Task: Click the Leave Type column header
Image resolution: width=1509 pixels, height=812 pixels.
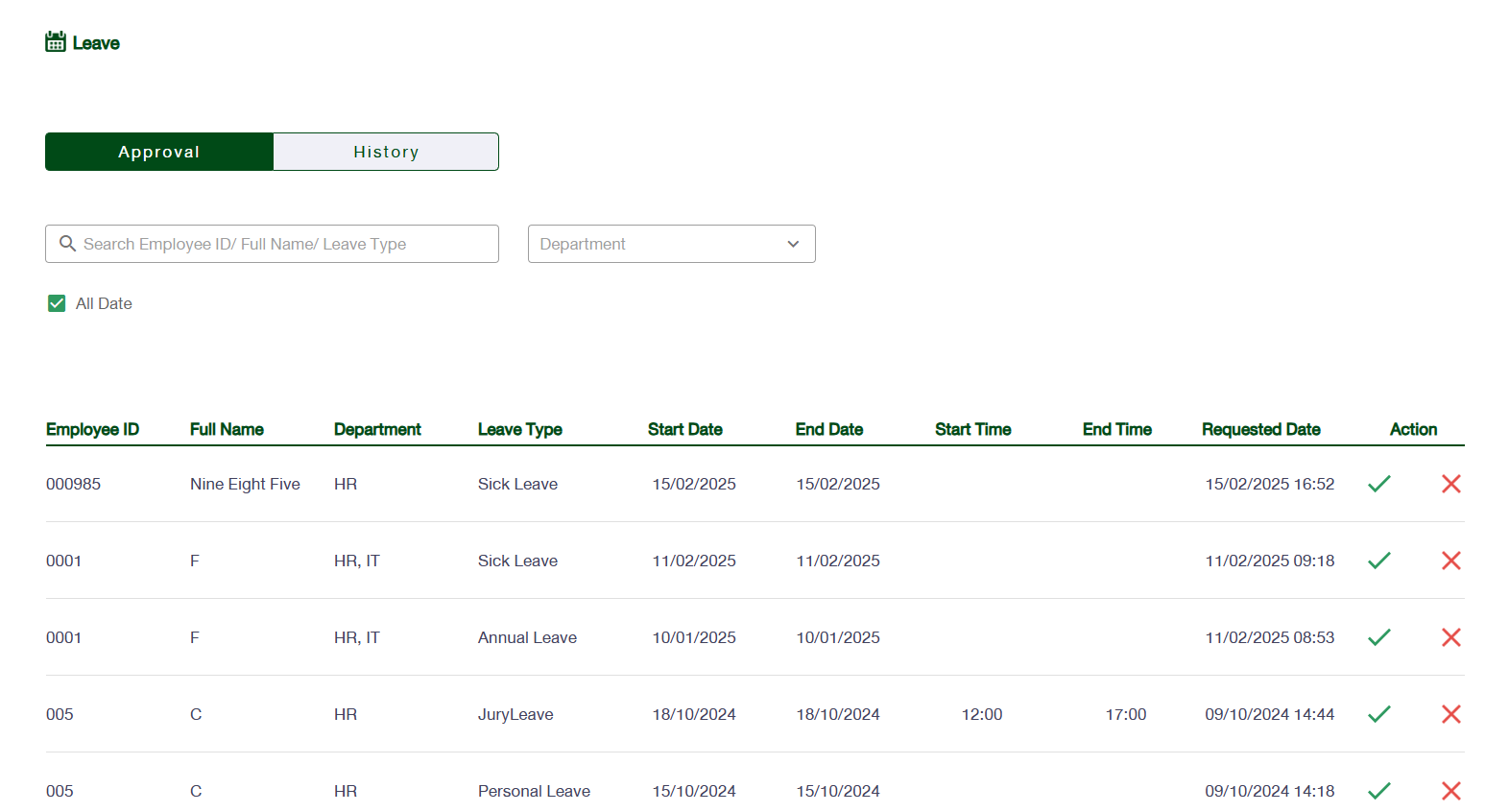Action: 519,429
